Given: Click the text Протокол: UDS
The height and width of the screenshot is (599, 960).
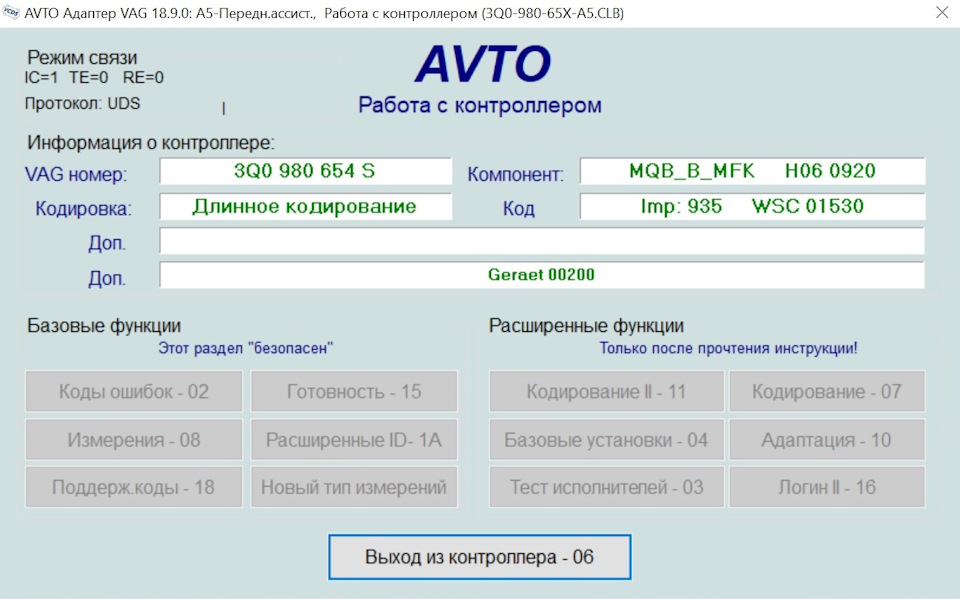Looking at the screenshot, I should 82,104.
